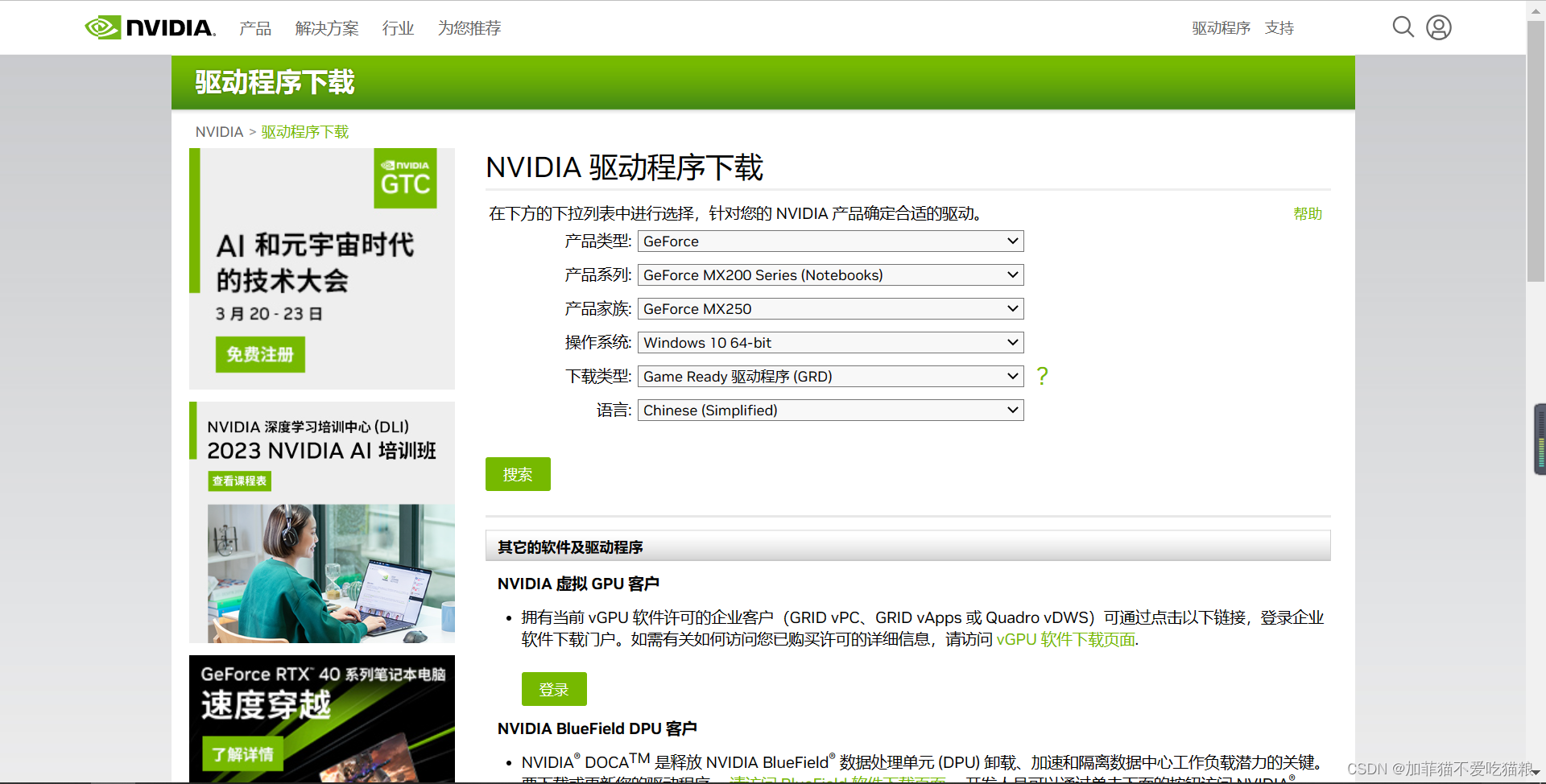Expand the 语言 Chinese (Simplified) dropdown
1546x784 pixels.
pyautogui.click(x=830, y=411)
